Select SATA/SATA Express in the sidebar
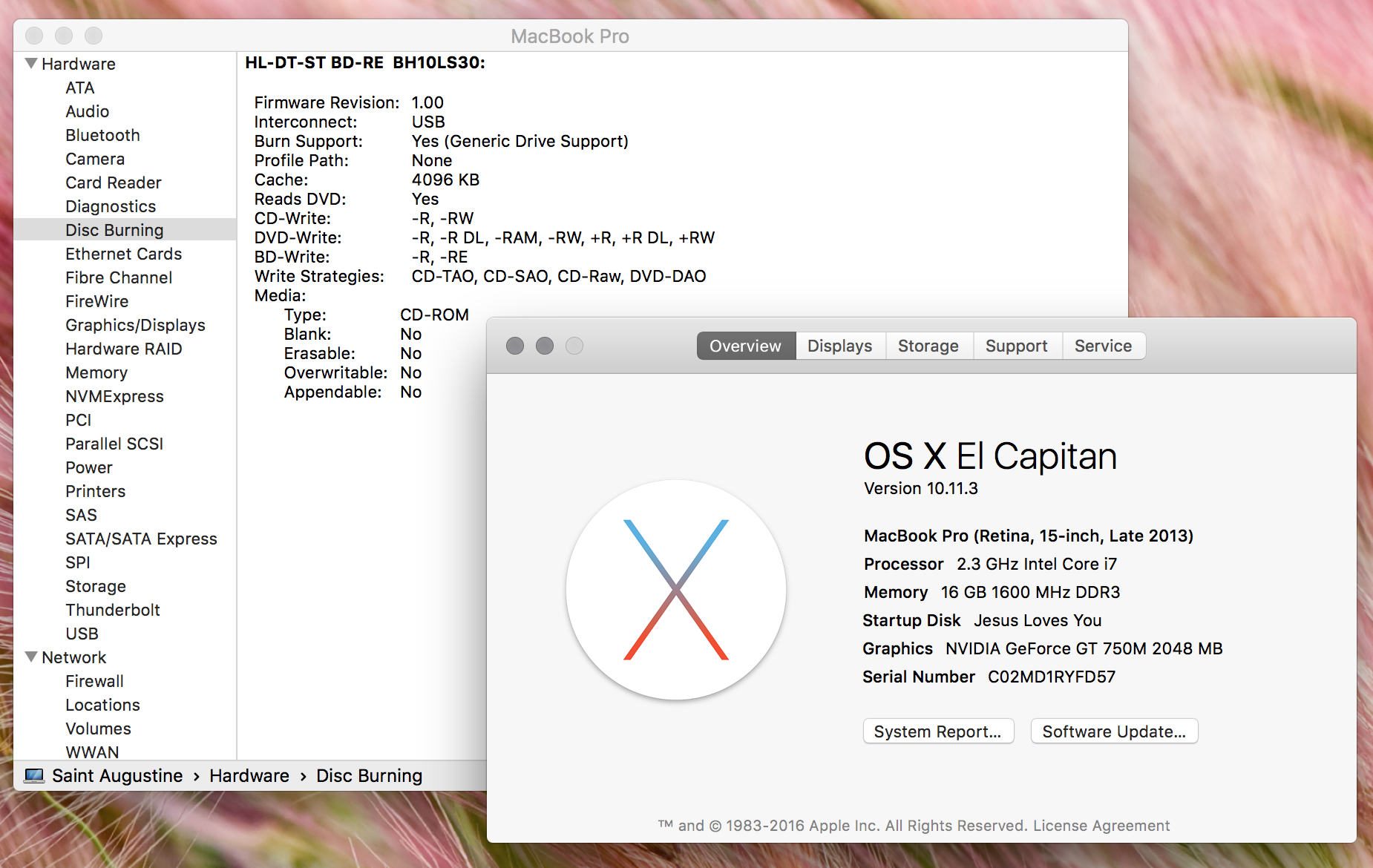This screenshot has height=868, width=1373. [142, 539]
